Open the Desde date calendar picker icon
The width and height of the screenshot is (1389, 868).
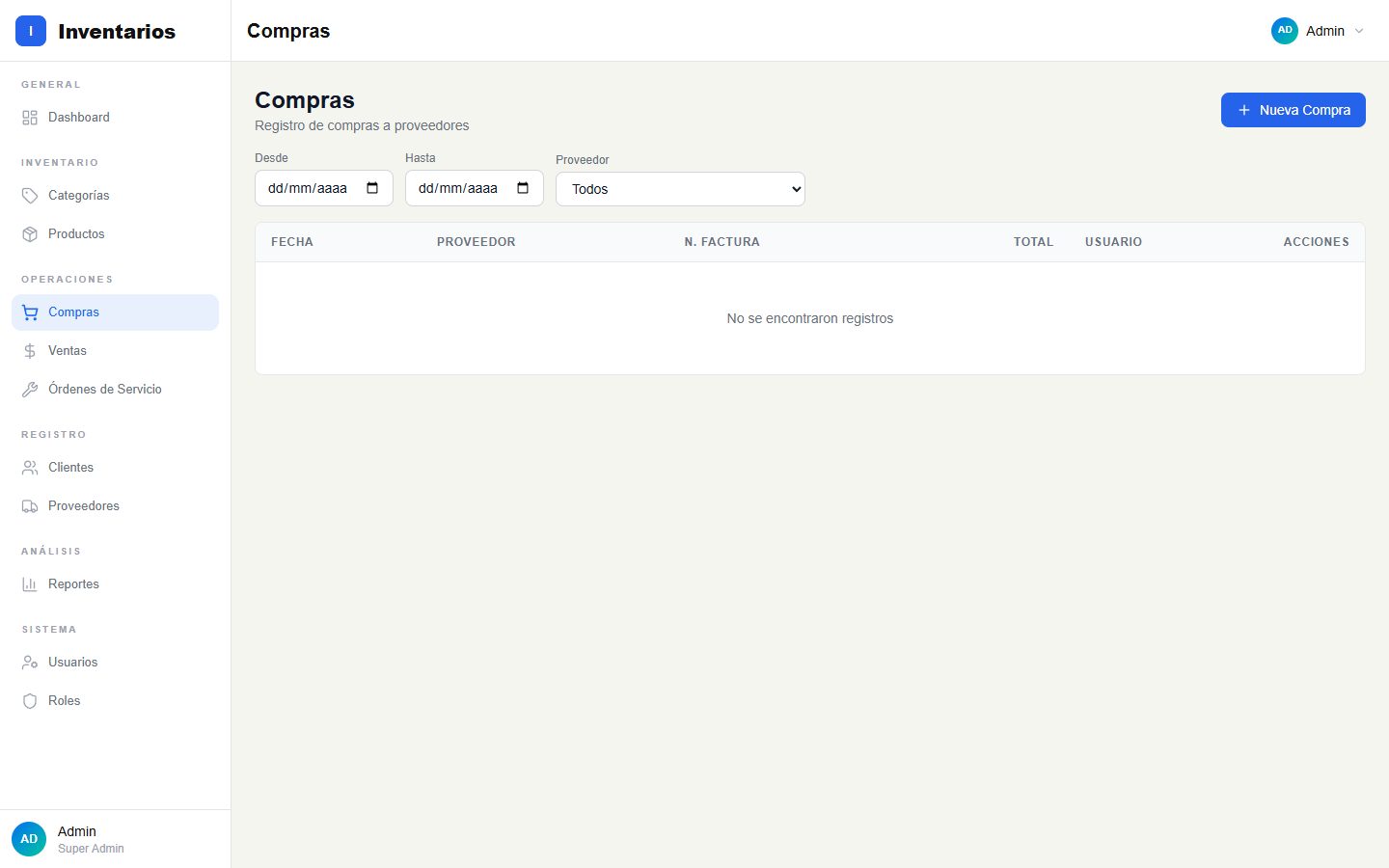pyautogui.click(x=372, y=188)
